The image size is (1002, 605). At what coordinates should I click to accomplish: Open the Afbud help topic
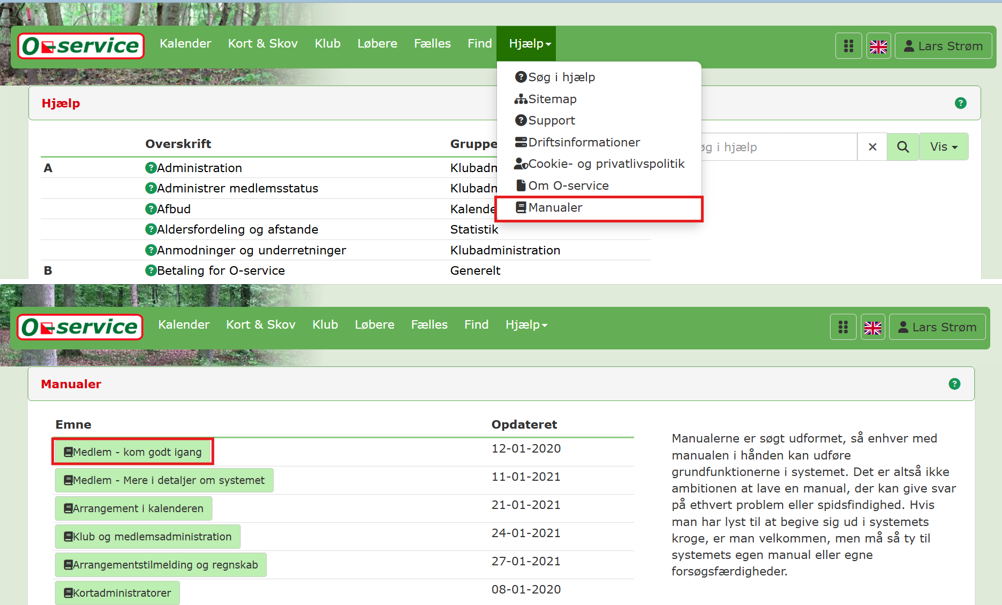(x=174, y=209)
